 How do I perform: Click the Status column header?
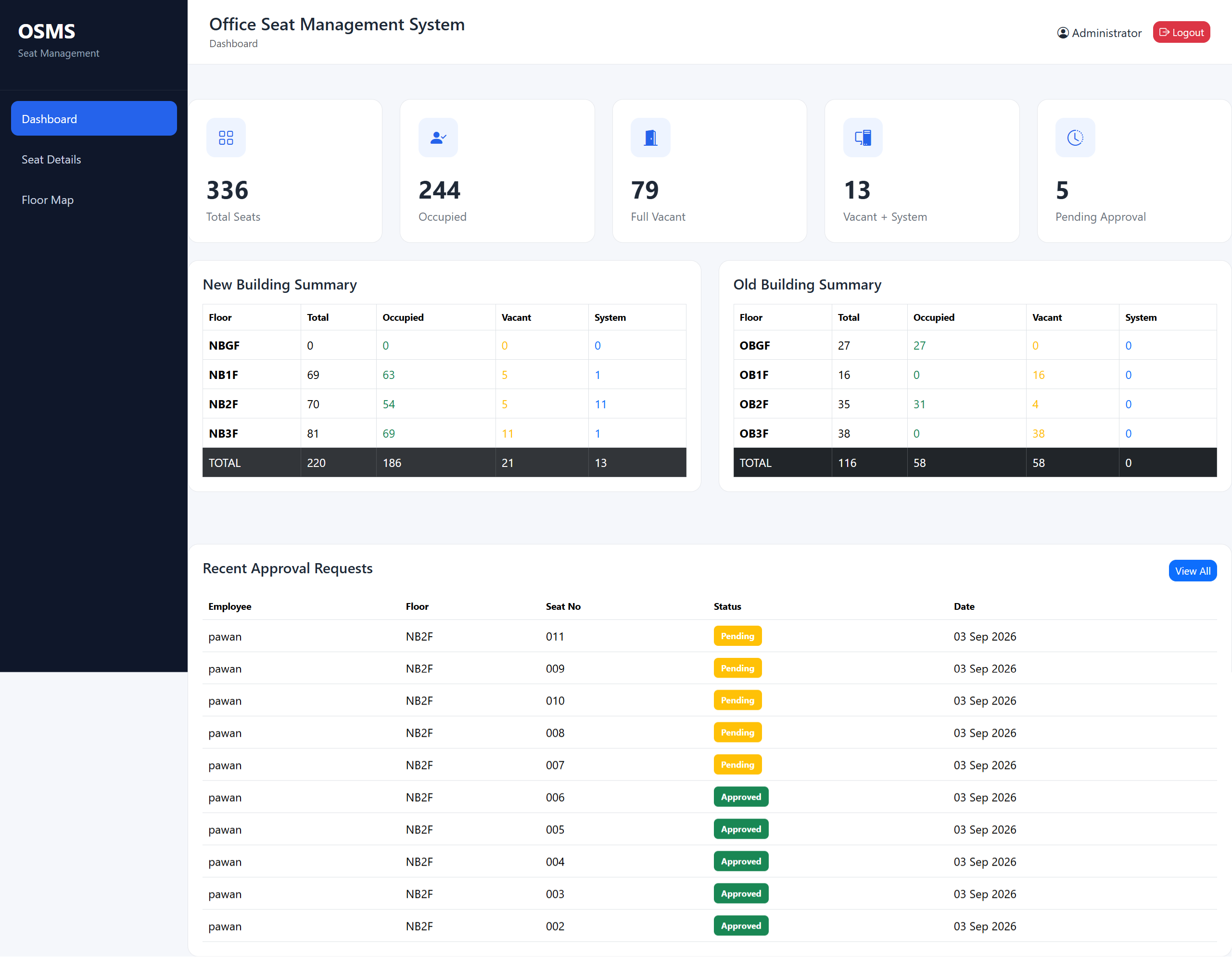click(727, 606)
